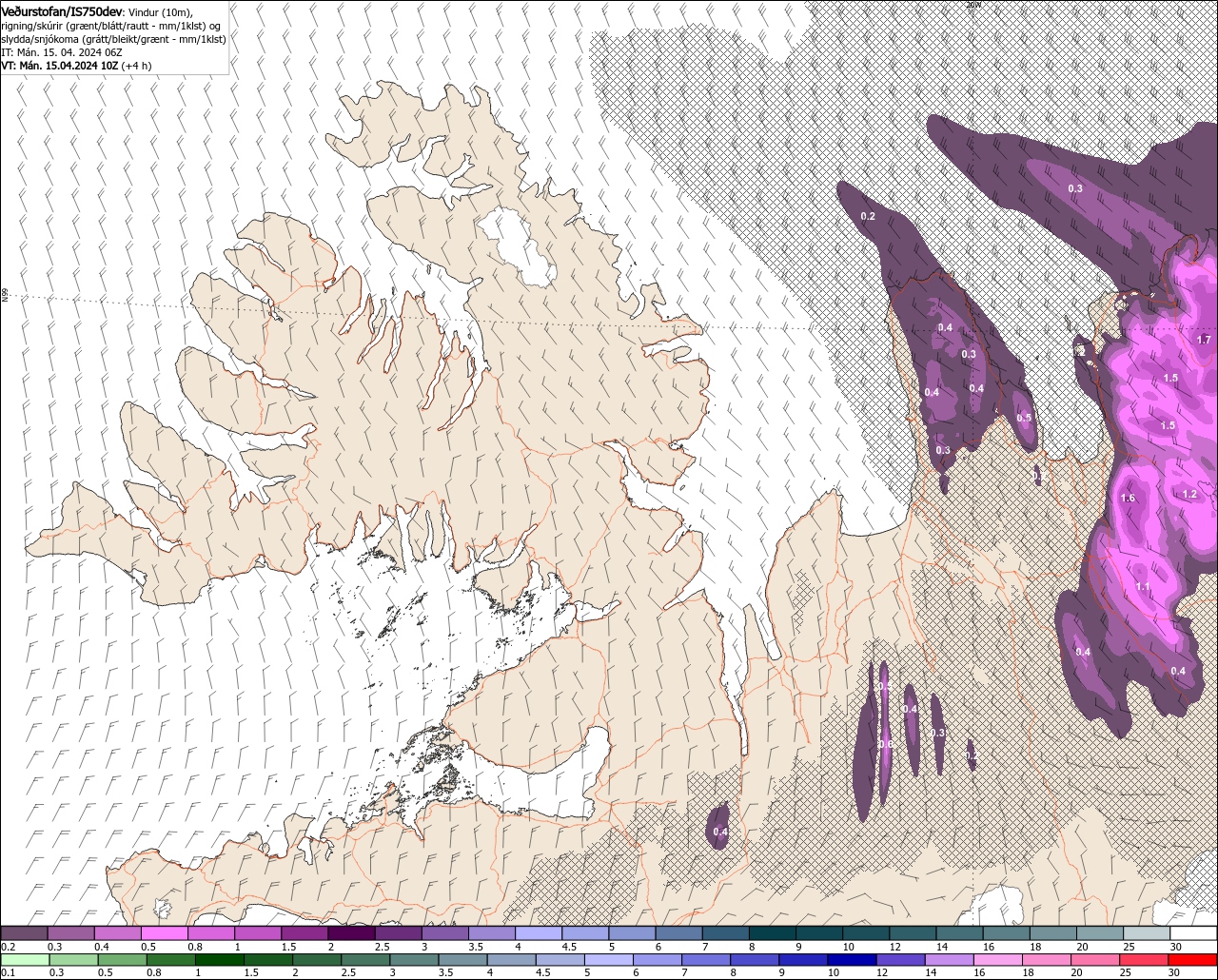
Task: Click the 1.6 precipitation value on the map
Action: point(1128,499)
